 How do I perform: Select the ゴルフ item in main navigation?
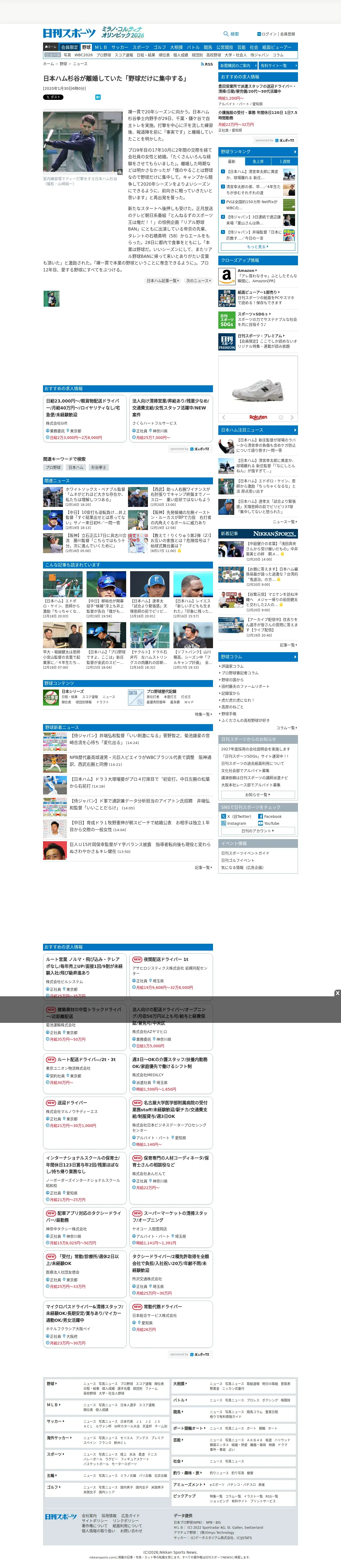click(160, 47)
